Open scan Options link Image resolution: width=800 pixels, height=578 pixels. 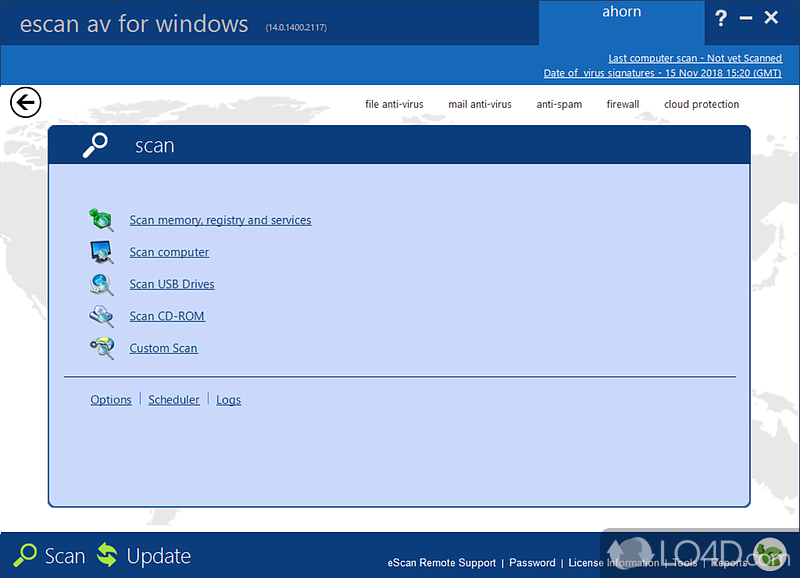pyautogui.click(x=111, y=399)
